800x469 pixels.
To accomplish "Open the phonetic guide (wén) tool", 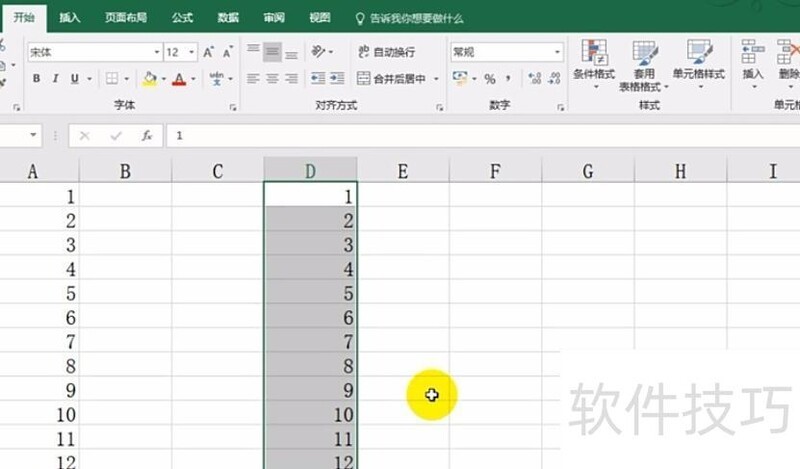I will click(x=216, y=79).
